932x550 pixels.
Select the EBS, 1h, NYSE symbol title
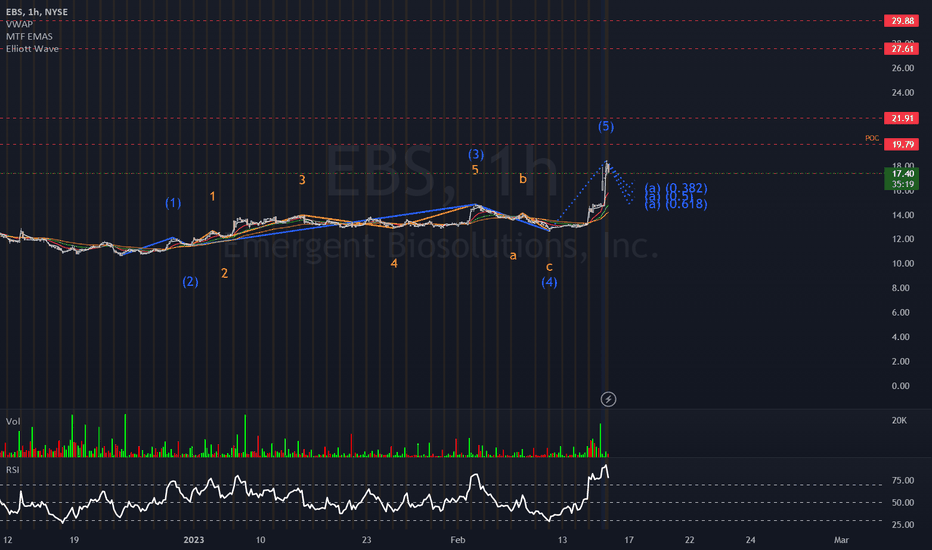point(37,12)
